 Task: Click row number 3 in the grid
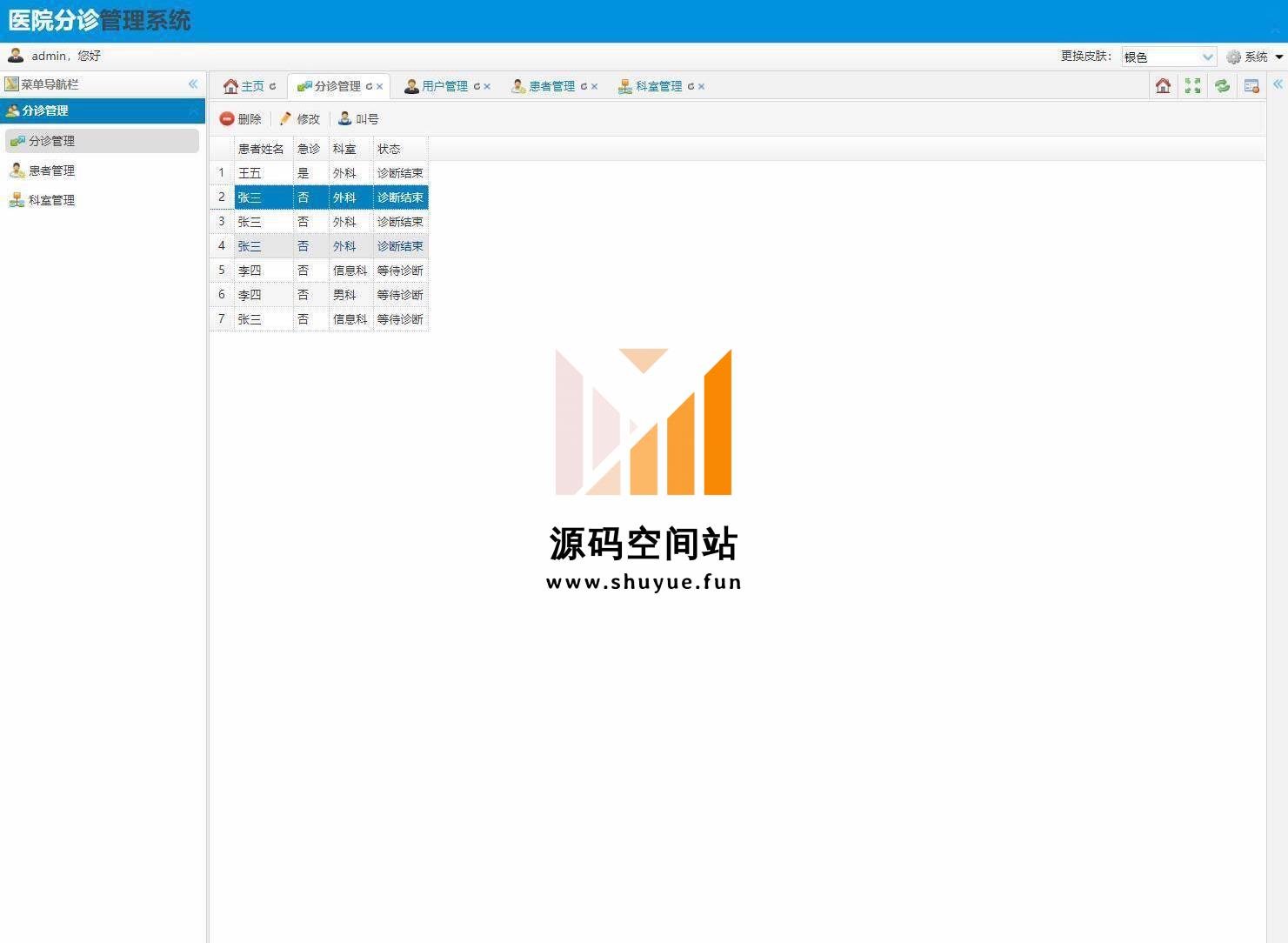(x=222, y=222)
